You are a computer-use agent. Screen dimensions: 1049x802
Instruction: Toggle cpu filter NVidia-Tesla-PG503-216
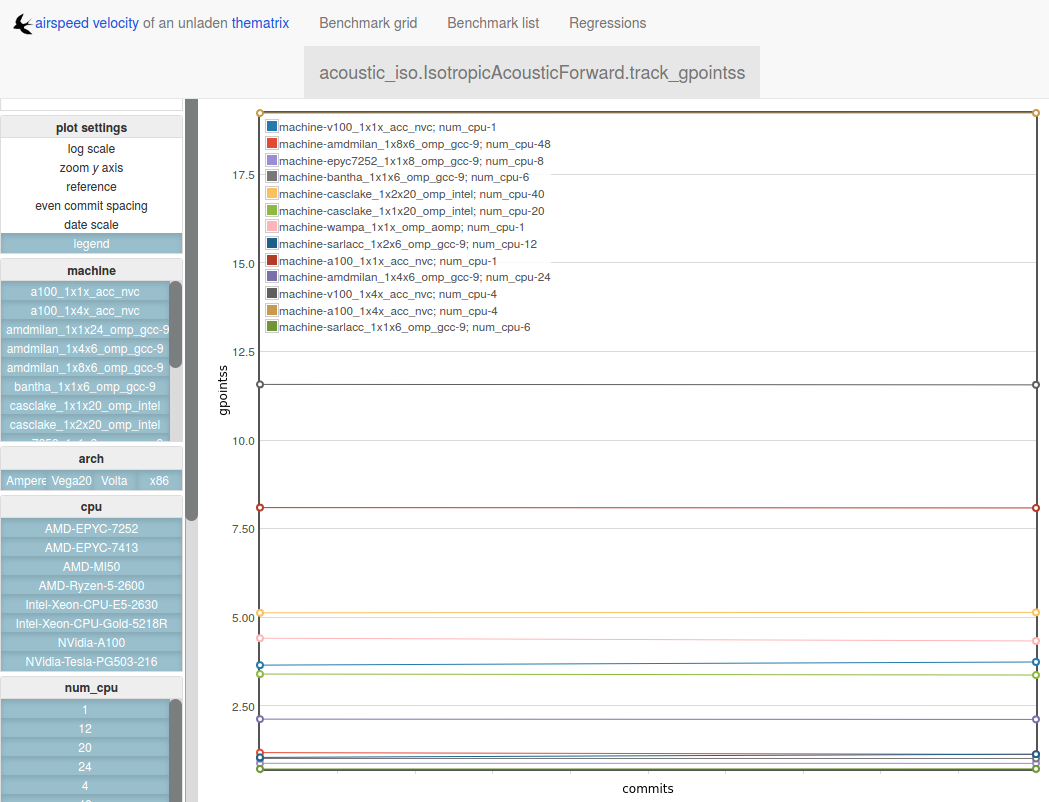click(92, 662)
